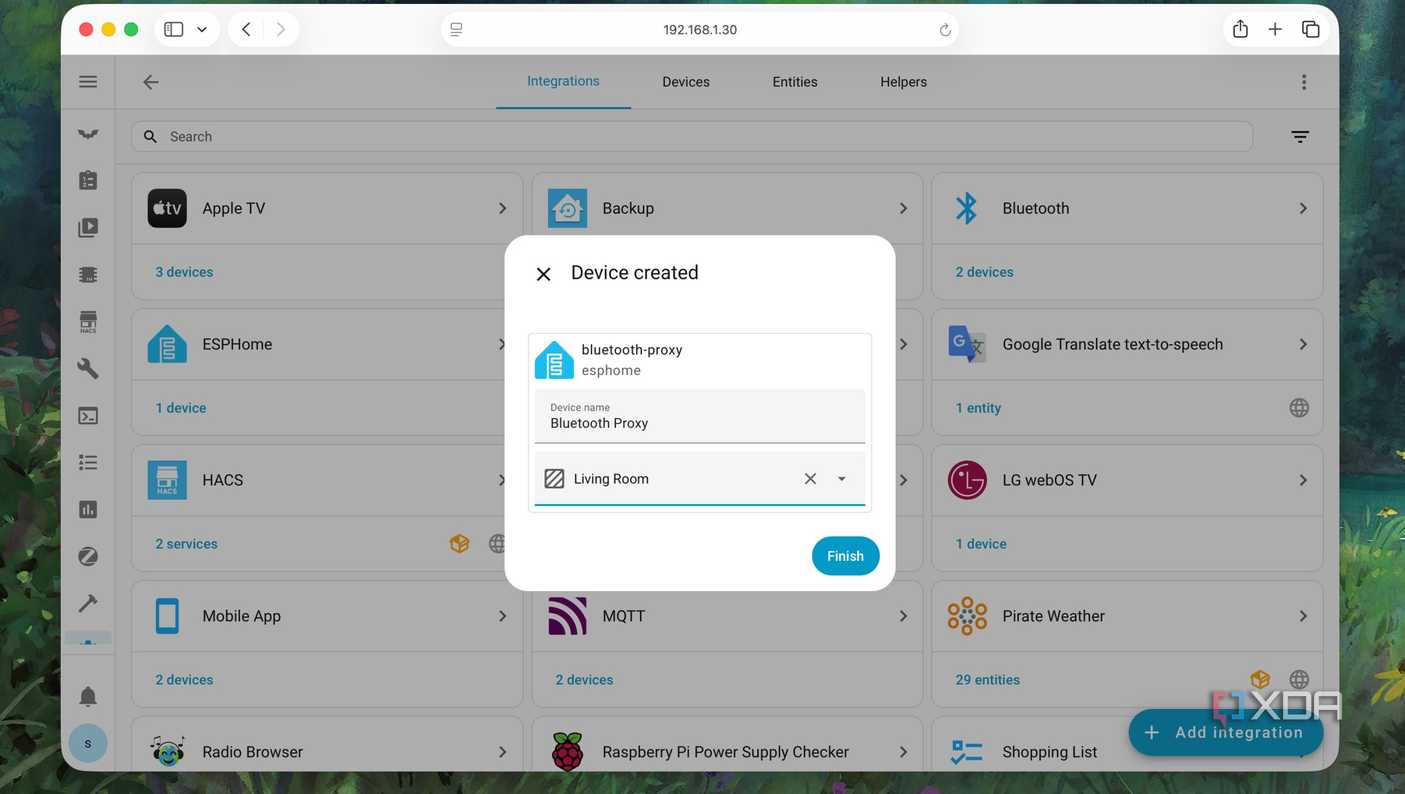This screenshot has height=794, width=1405.
Task: Open the Mobile App integration chevron
Action: (502, 616)
